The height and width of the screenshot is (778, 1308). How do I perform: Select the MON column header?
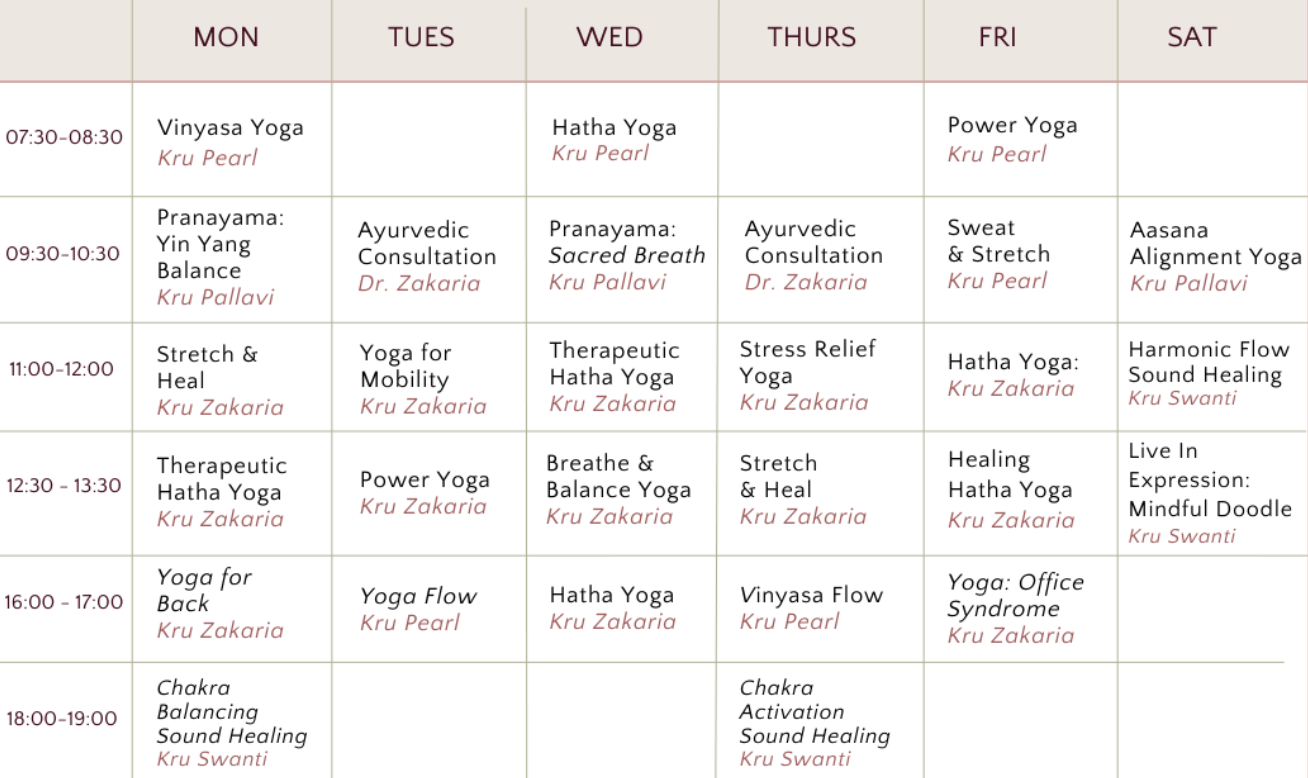[226, 38]
